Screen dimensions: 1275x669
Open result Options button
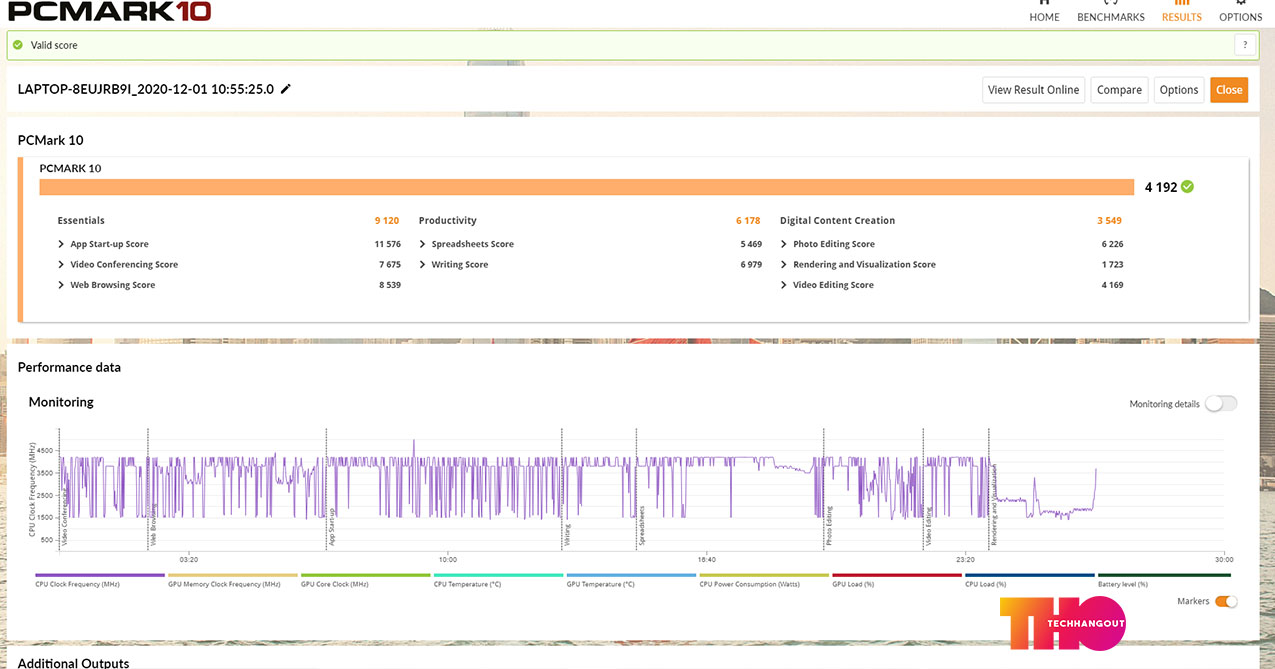(1179, 90)
